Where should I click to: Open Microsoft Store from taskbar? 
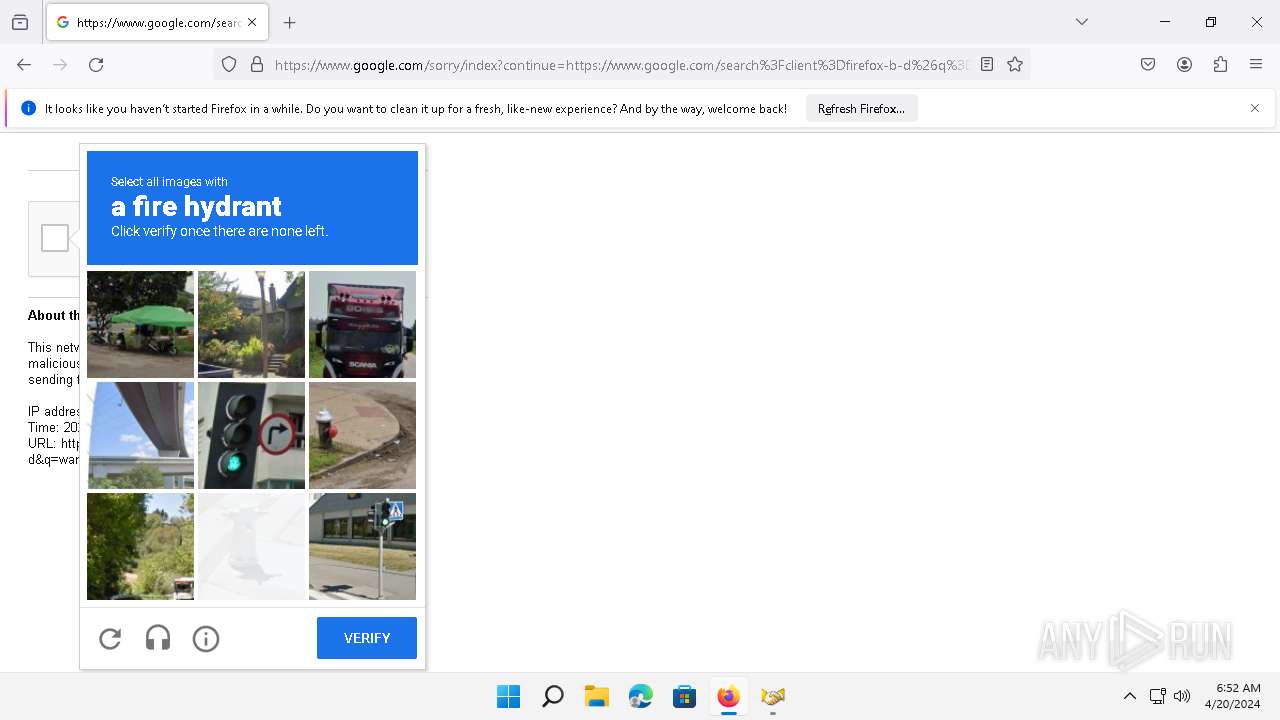click(684, 696)
